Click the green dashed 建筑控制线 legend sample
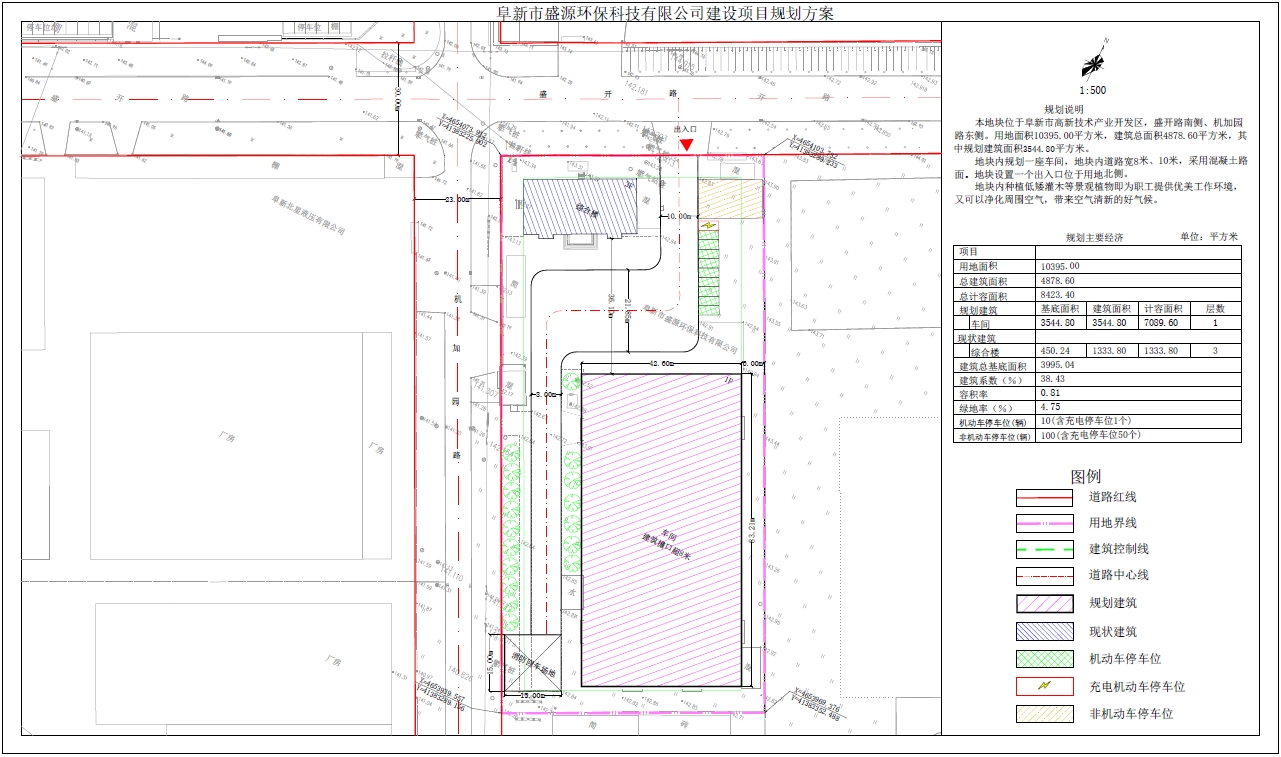 click(1045, 549)
